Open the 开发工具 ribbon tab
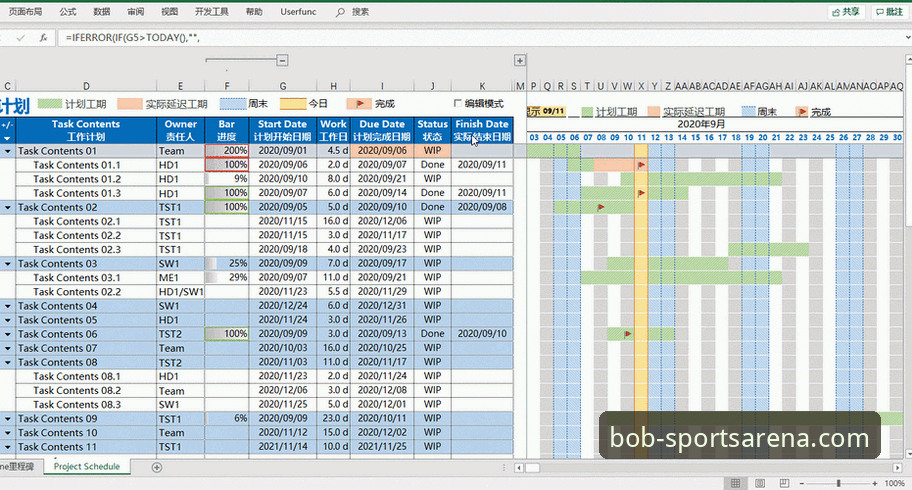912x490 pixels. 212,12
